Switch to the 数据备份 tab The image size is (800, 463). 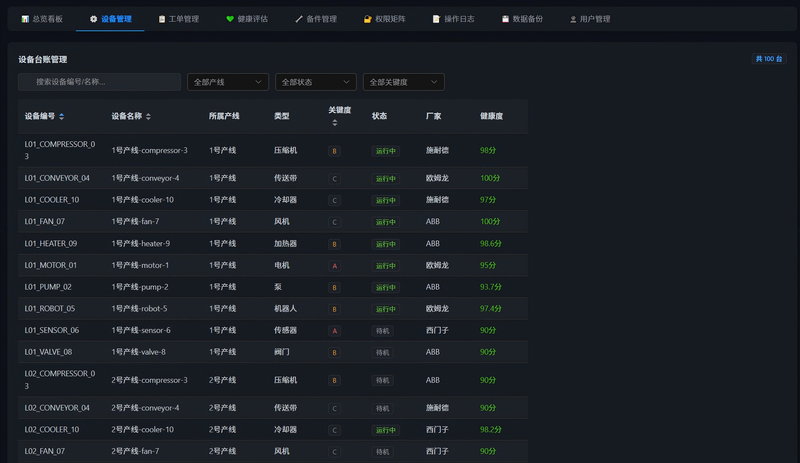point(522,19)
